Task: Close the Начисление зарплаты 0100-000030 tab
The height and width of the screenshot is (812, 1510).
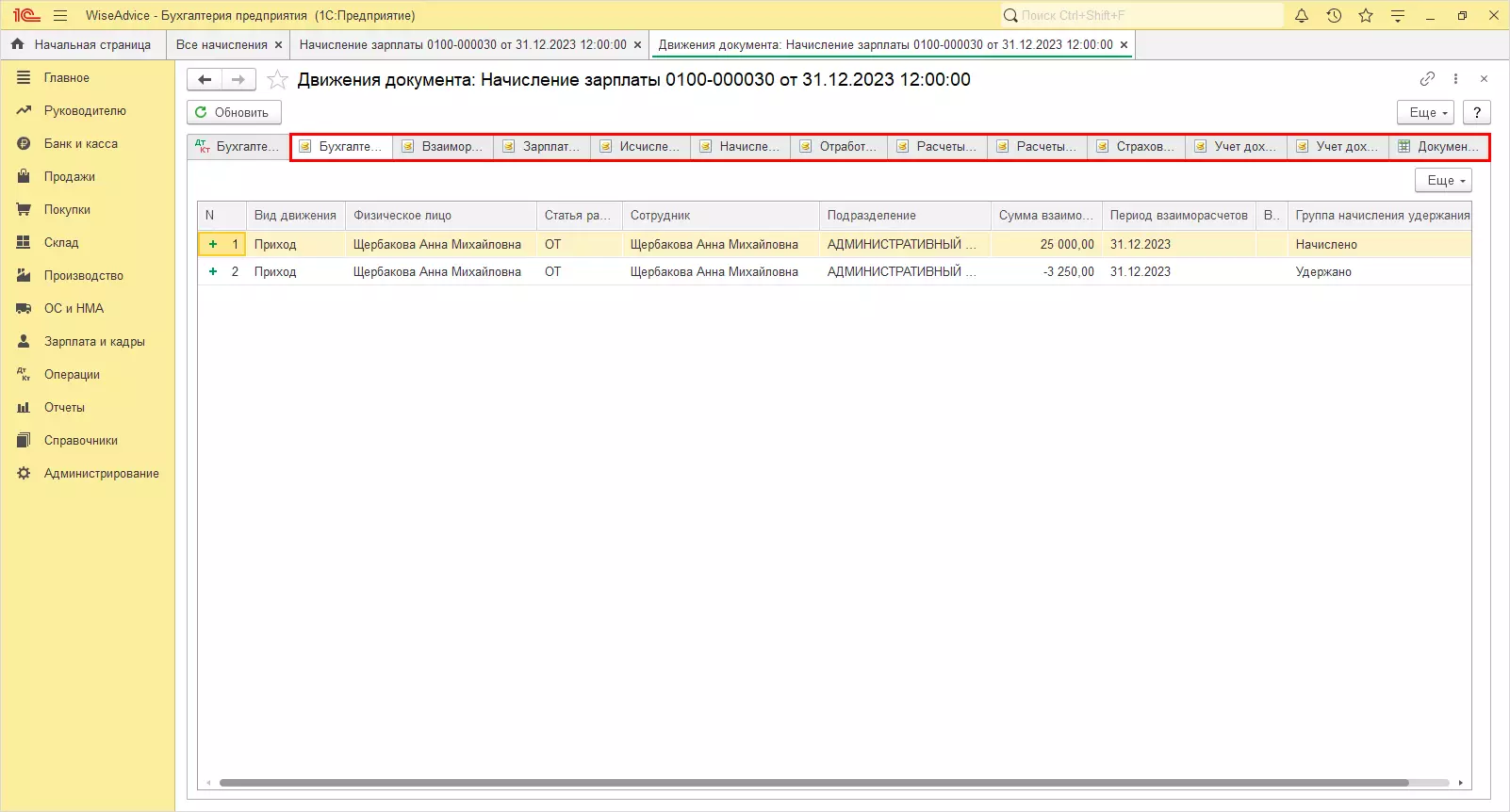Action: click(638, 45)
